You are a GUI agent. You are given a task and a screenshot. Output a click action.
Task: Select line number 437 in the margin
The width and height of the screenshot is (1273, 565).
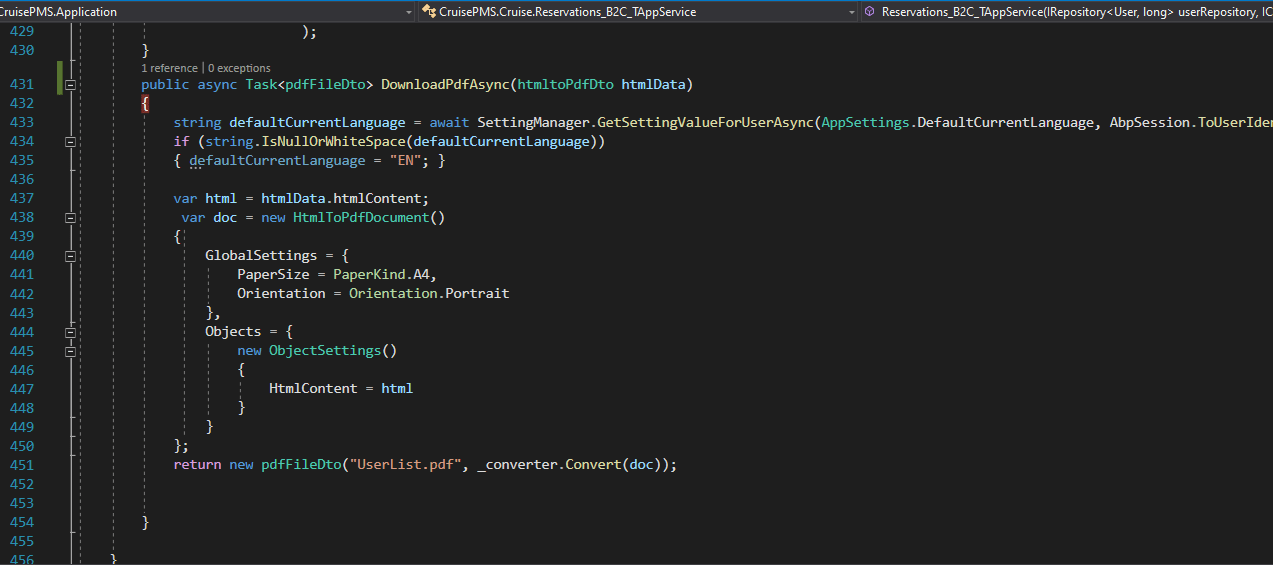pos(21,199)
